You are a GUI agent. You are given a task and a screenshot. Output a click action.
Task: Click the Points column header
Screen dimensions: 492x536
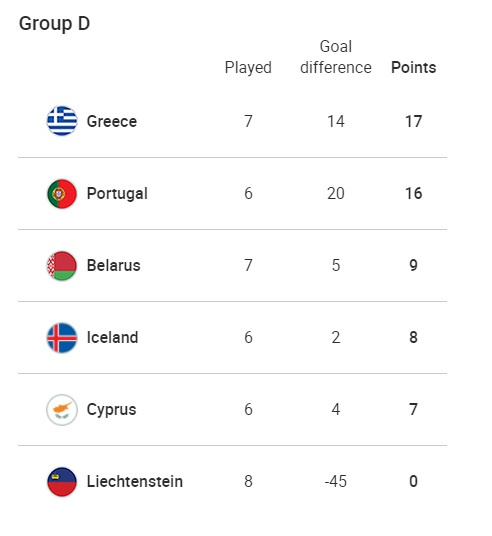[414, 67]
